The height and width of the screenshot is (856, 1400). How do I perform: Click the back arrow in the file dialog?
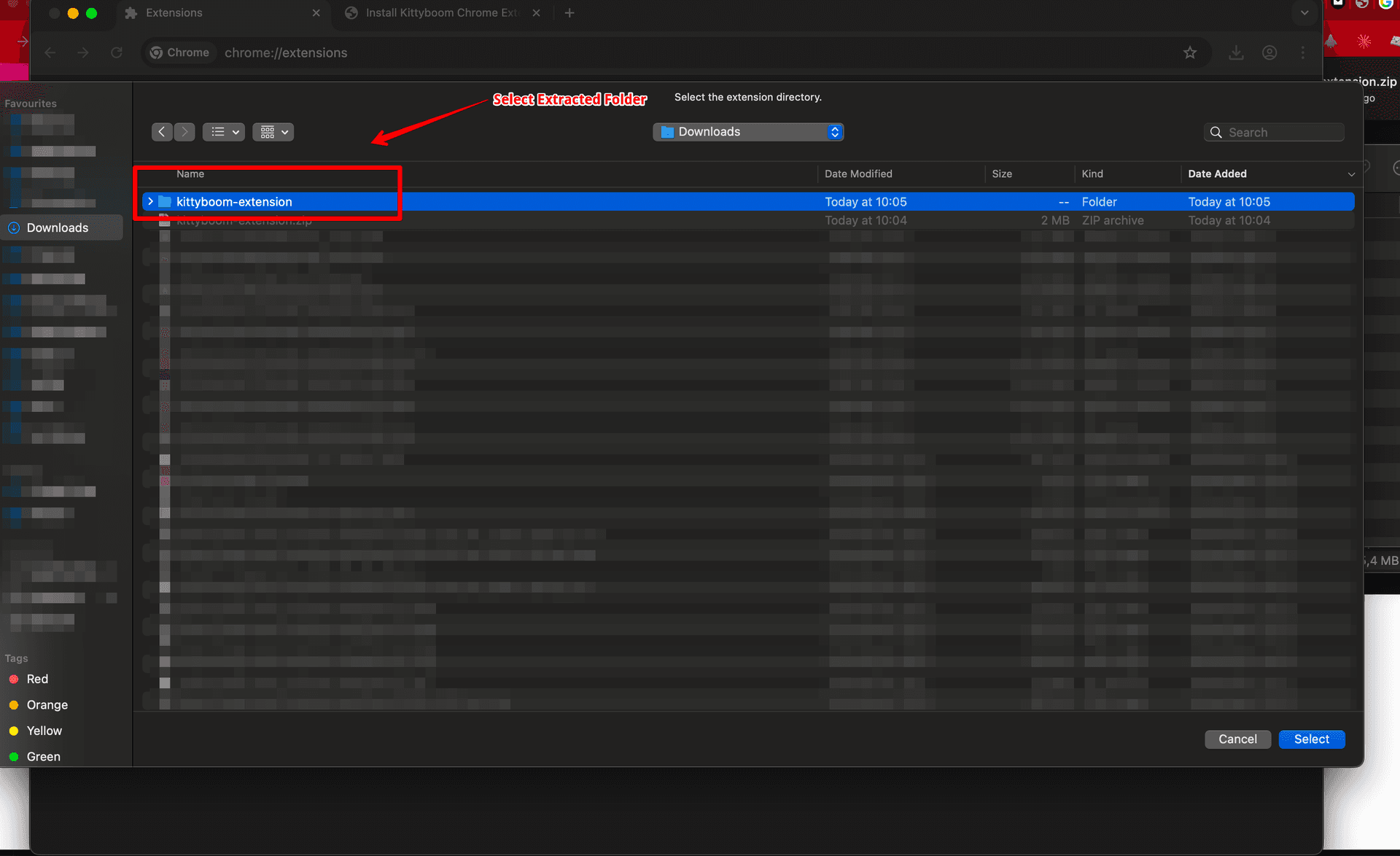[162, 131]
